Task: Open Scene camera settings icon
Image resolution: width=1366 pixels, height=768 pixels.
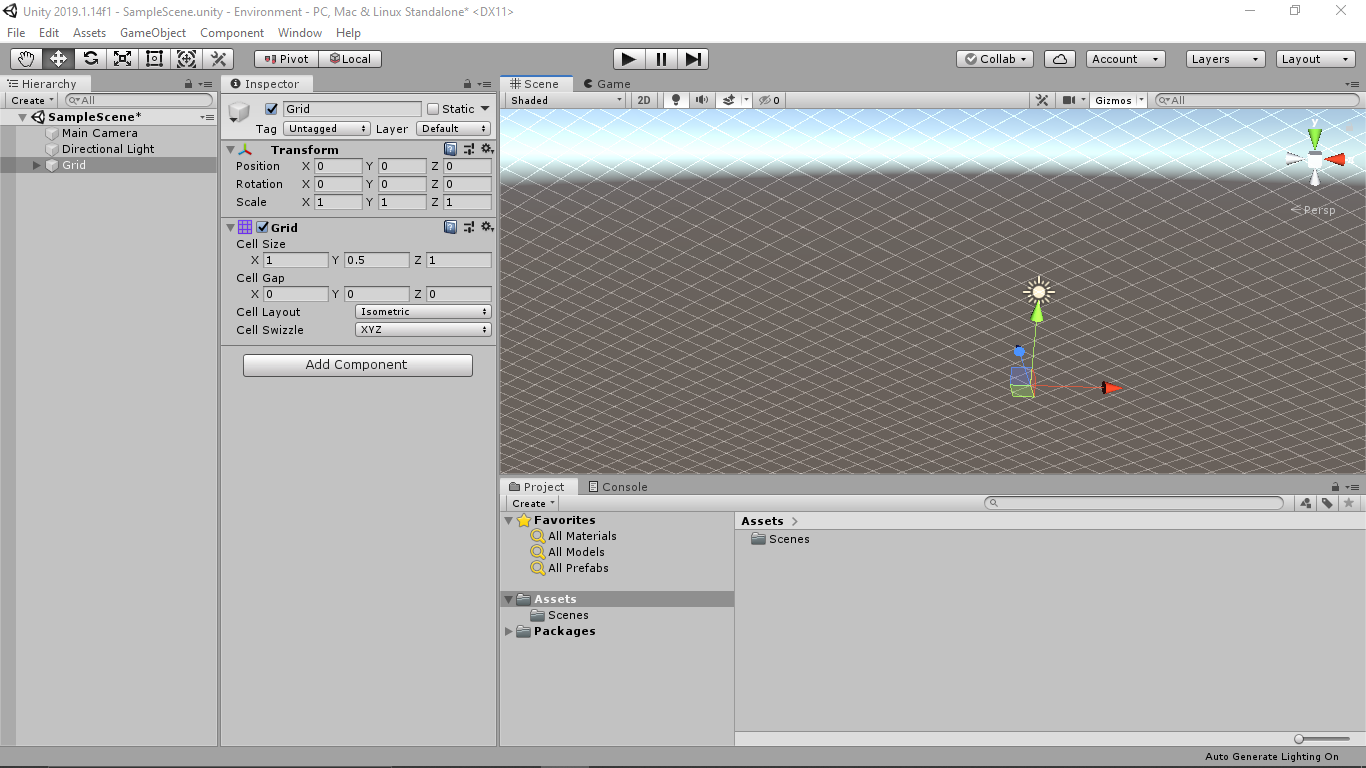Action: 1069,100
